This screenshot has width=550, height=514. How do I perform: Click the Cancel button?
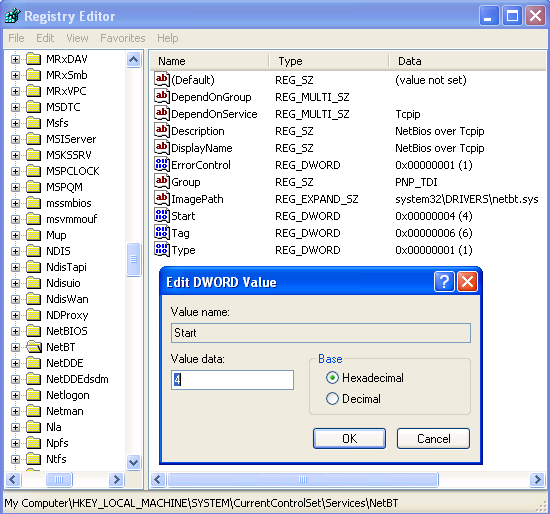coord(434,438)
